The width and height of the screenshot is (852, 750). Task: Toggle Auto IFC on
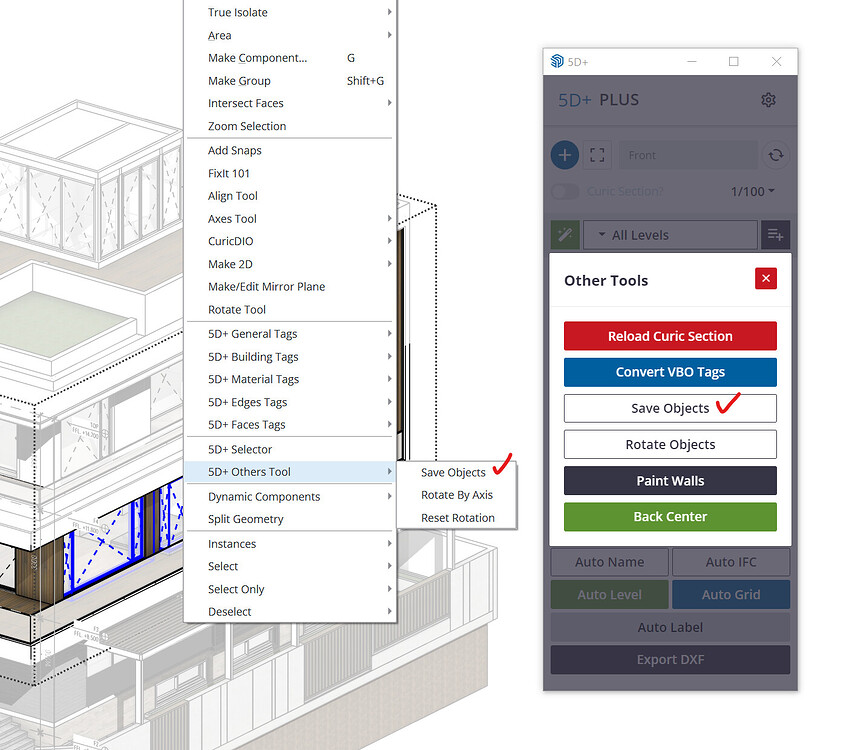point(731,562)
